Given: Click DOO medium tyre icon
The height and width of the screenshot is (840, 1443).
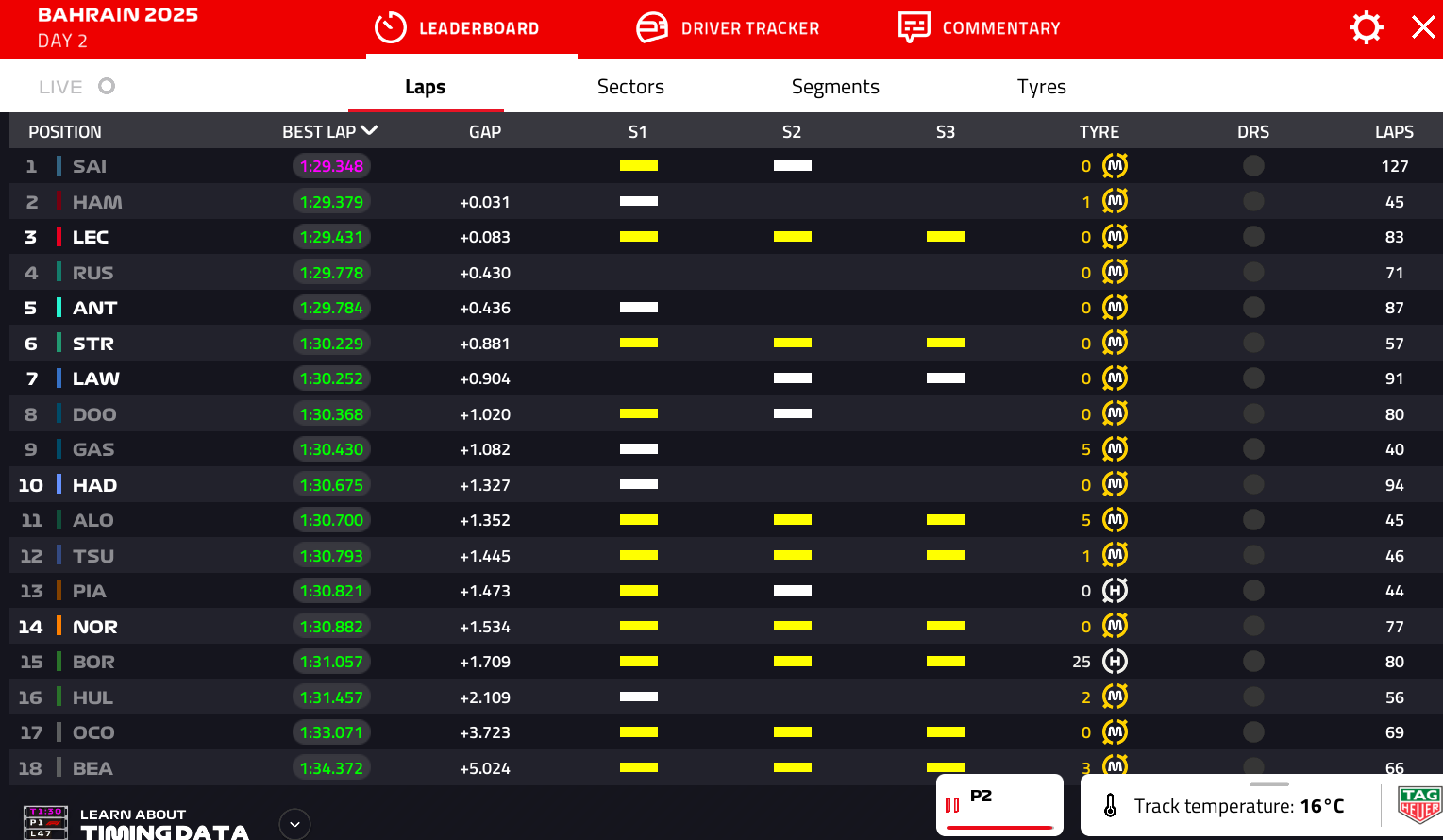Looking at the screenshot, I should click(x=1115, y=413).
